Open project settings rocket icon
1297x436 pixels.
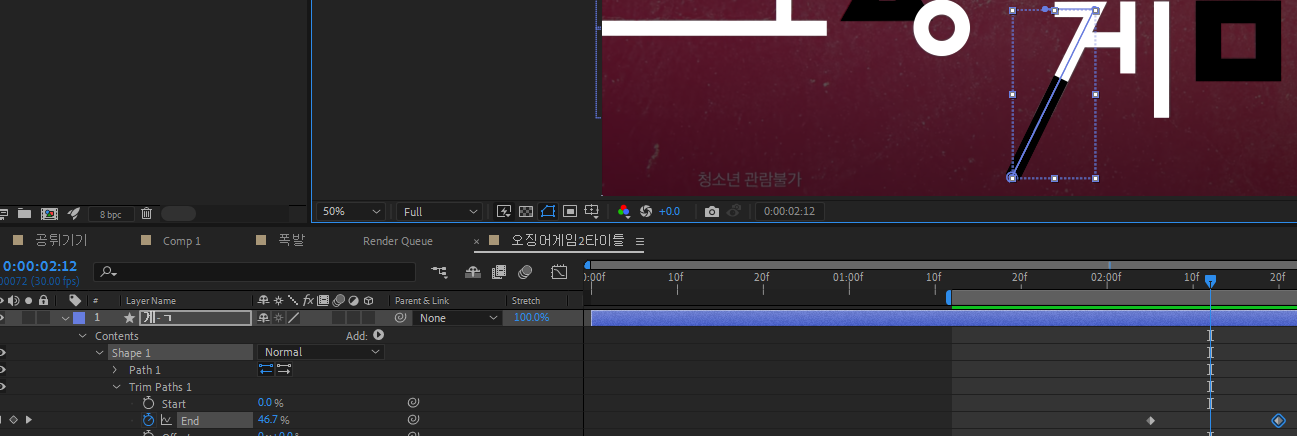[73, 213]
